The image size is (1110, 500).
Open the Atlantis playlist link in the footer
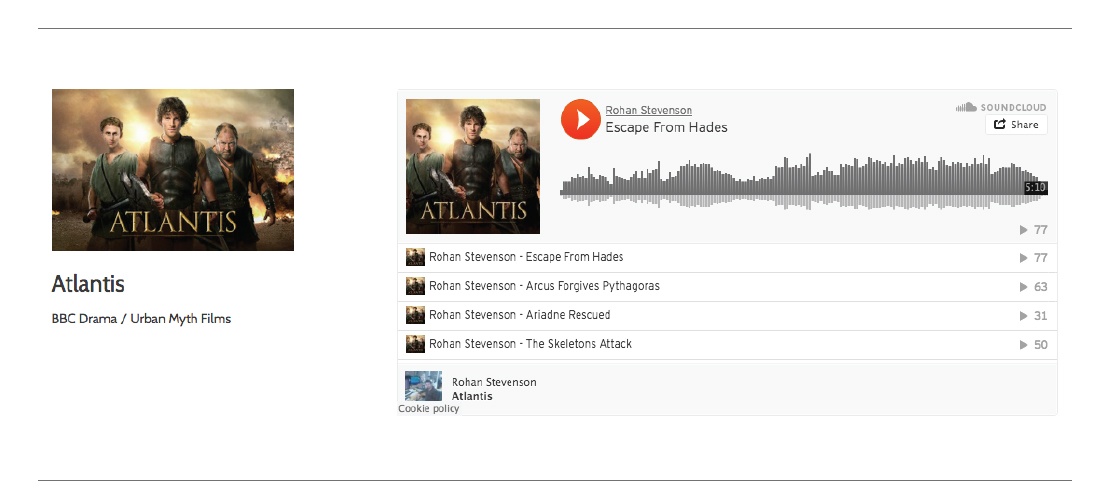click(472, 397)
